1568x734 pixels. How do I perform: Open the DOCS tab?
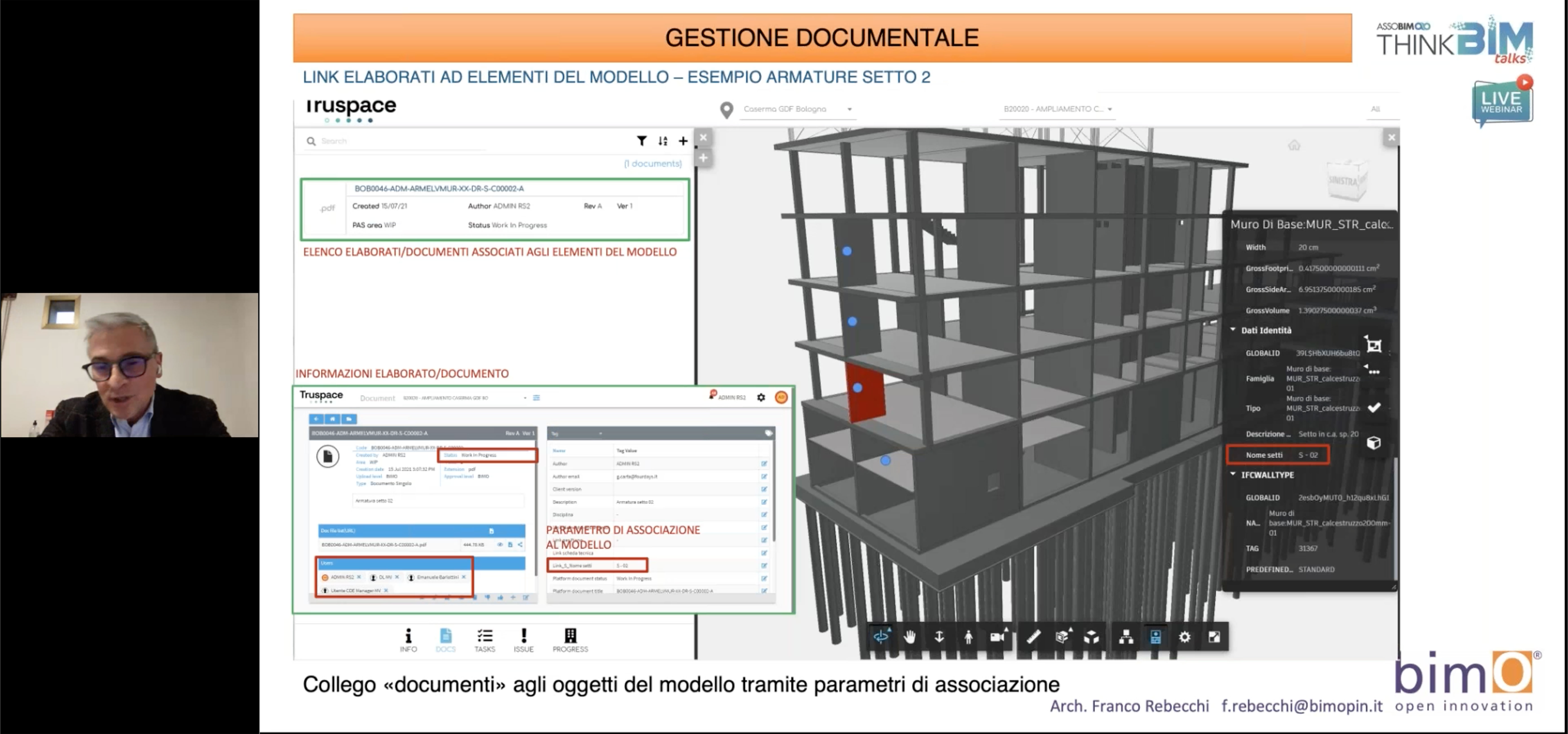[445, 640]
